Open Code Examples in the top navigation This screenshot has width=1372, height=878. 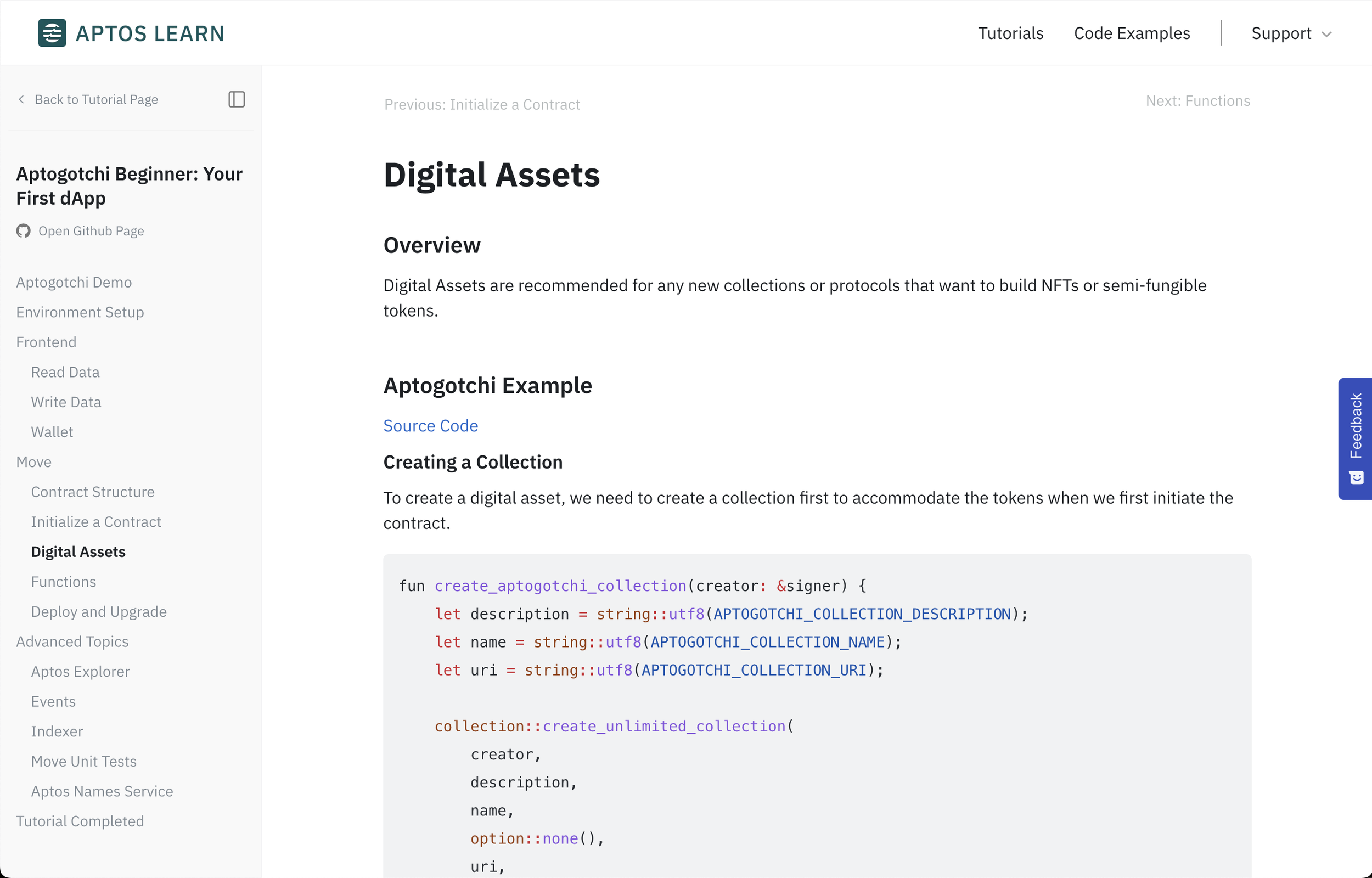point(1132,33)
